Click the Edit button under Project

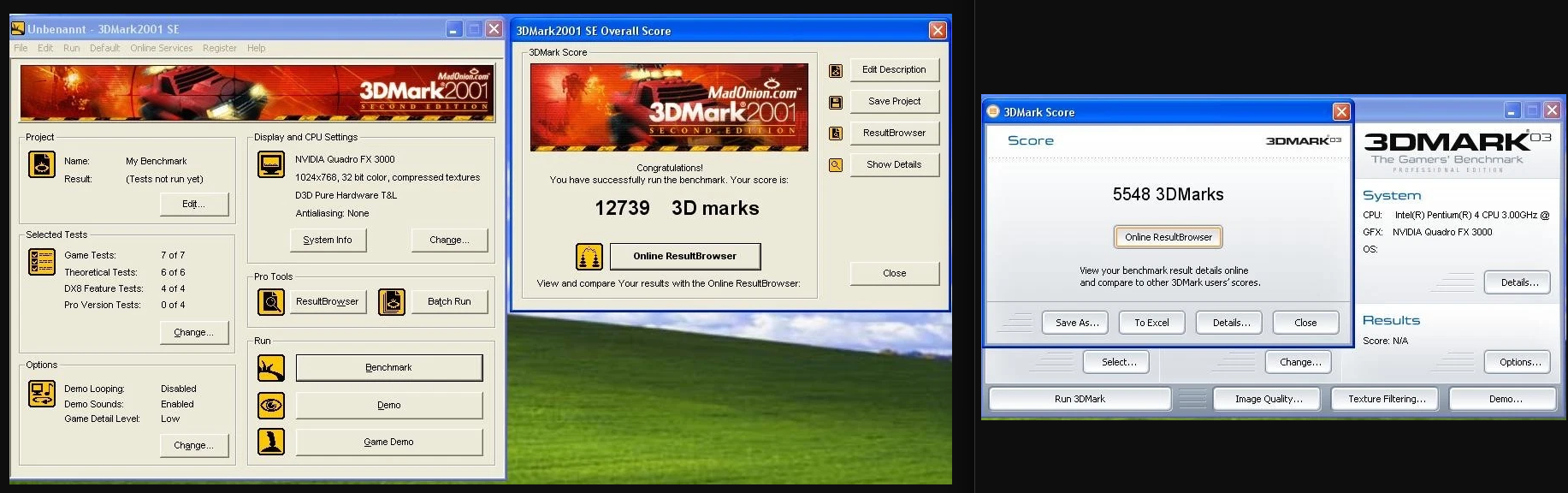pyautogui.click(x=194, y=204)
